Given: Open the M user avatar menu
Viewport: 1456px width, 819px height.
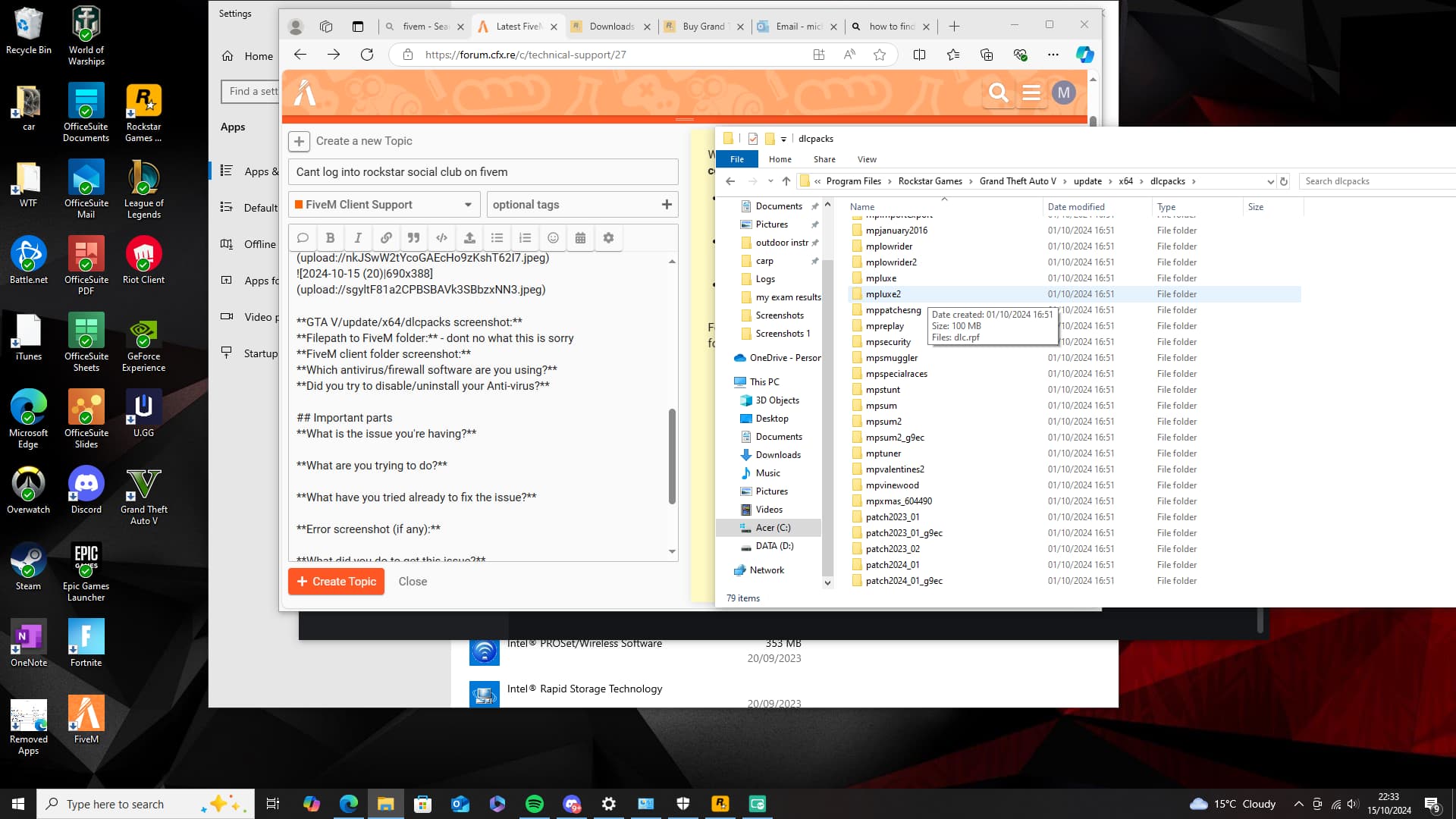Looking at the screenshot, I should click(1064, 93).
